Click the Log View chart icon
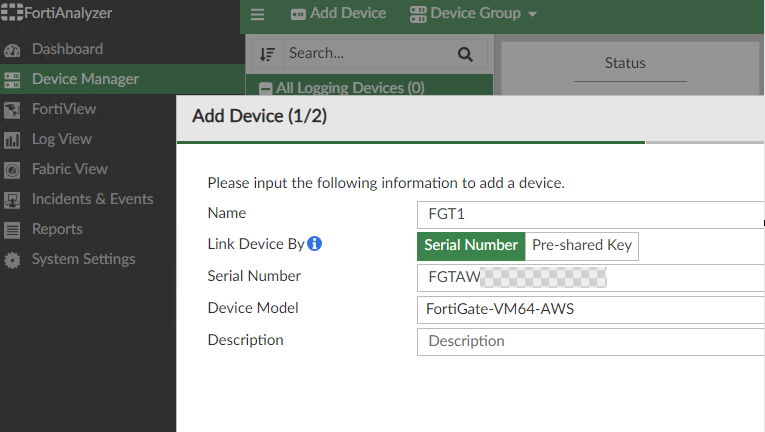The width and height of the screenshot is (765, 432). [x=13, y=139]
